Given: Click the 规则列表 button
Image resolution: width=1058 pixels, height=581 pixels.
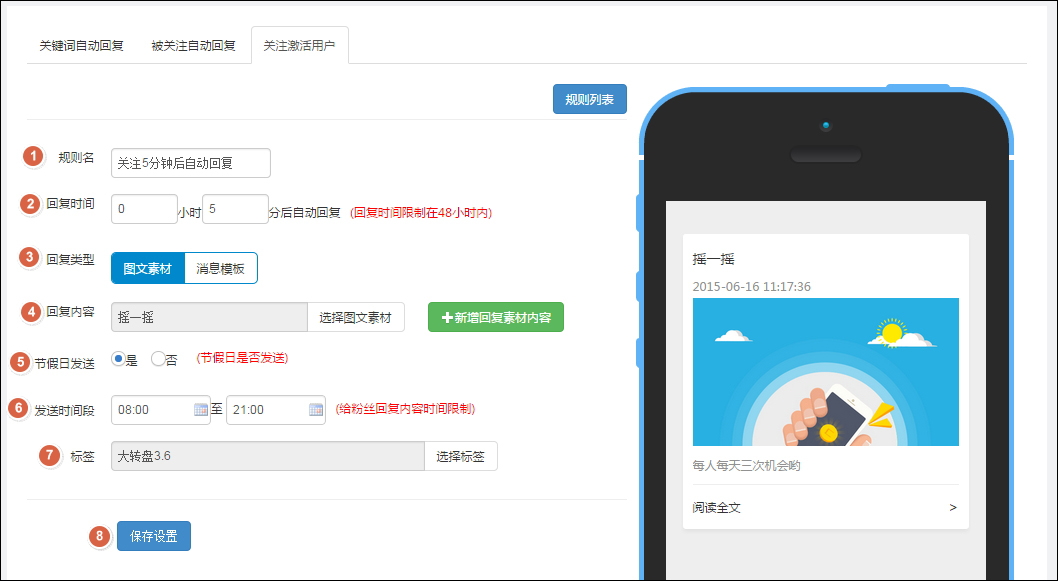Looking at the screenshot, I should click(x=589, y=99).
